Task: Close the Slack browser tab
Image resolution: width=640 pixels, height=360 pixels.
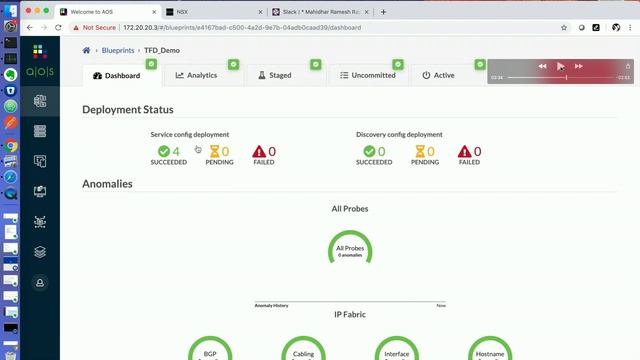Action: [366, 12]
